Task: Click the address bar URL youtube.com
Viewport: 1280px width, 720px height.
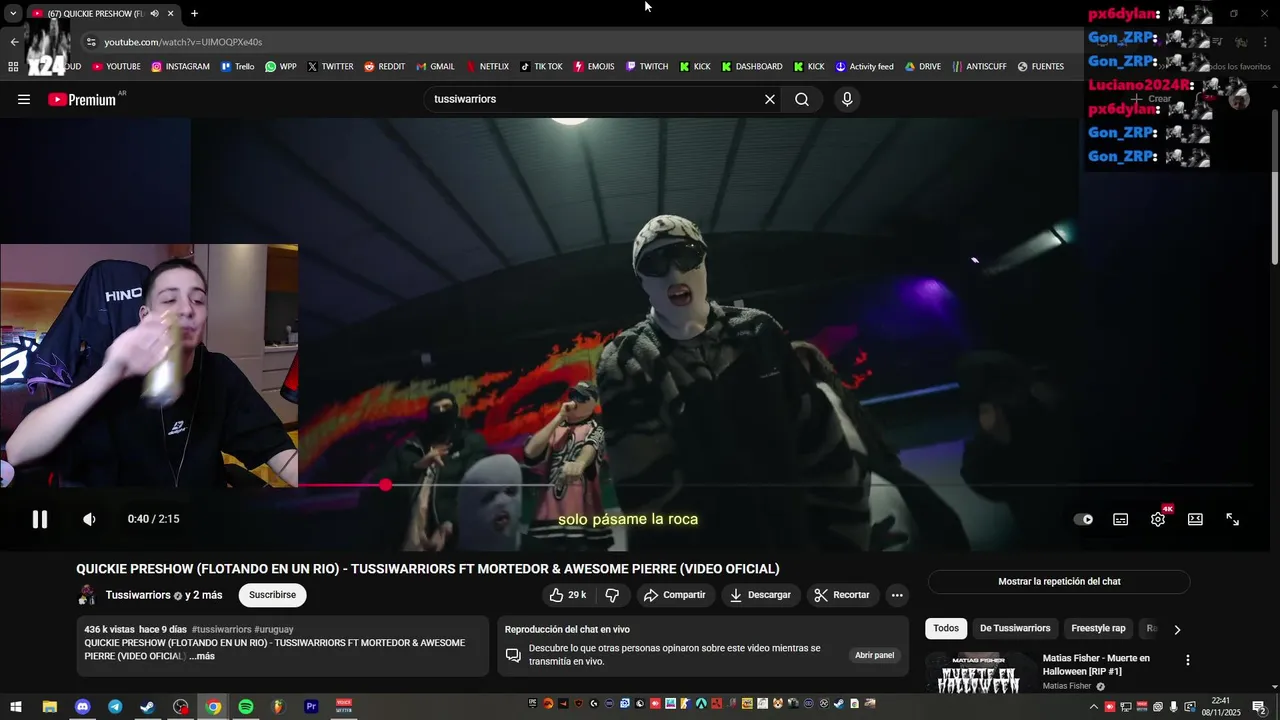Action: (183, 42)
